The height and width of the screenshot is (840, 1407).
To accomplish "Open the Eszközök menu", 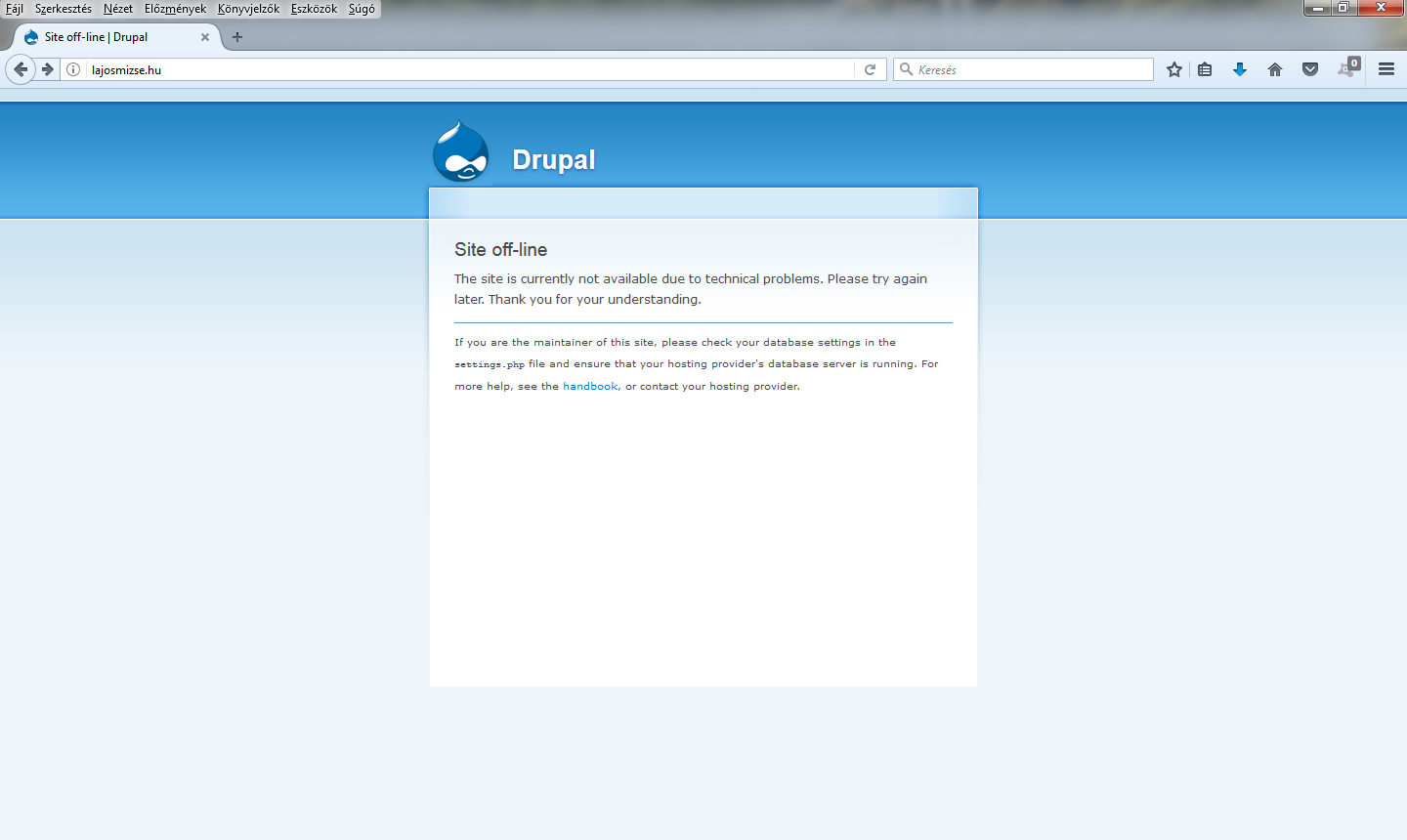I will (x=314, y=9).
